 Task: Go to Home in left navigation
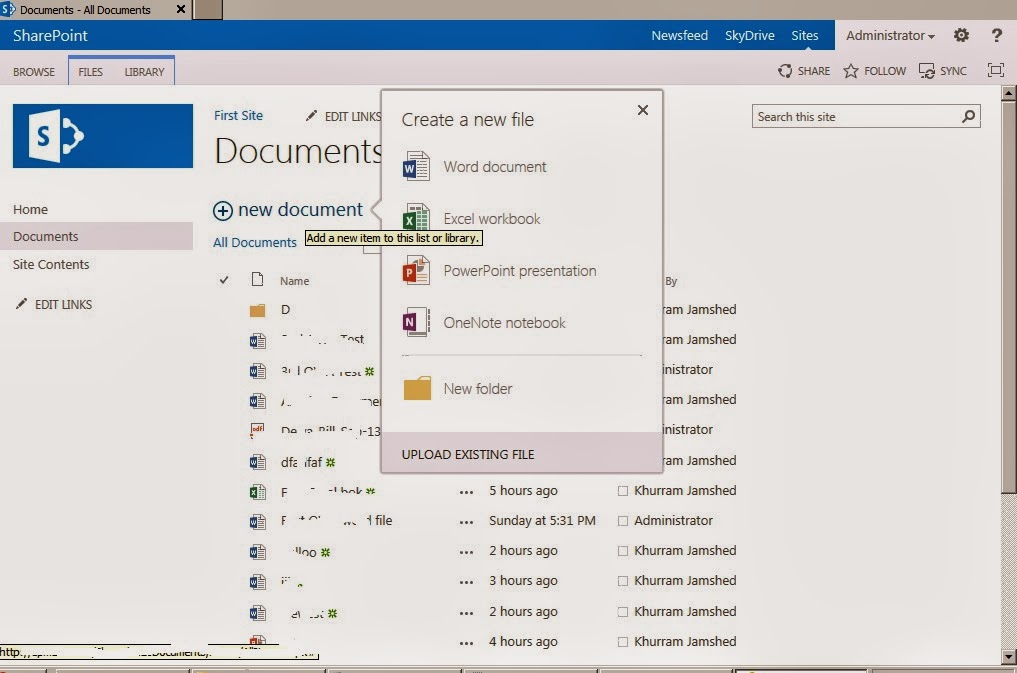(x=30, y=209)
